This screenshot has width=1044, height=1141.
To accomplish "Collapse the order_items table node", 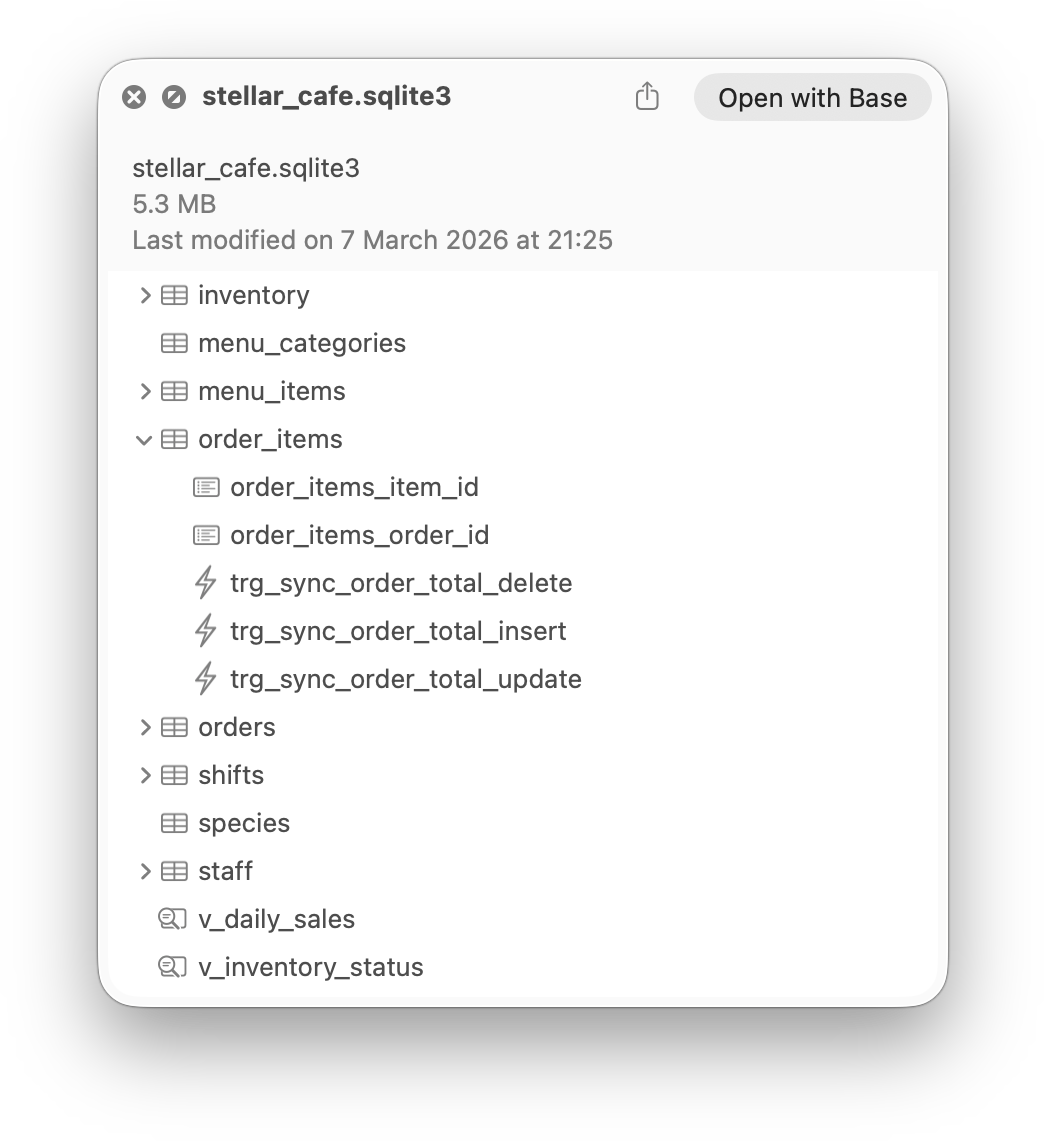I will 144,439.
